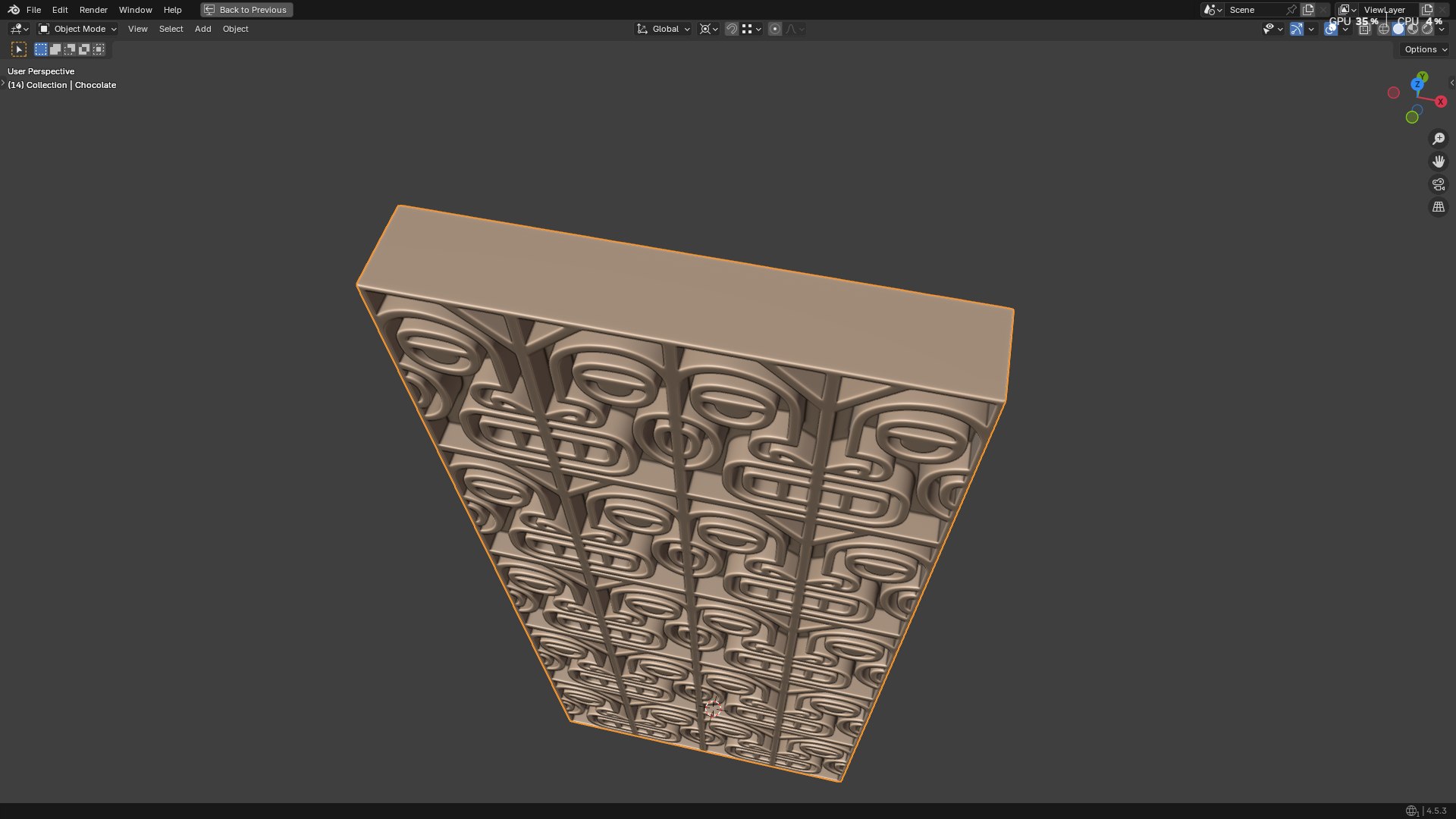Open the shading options dropdown arrow

coord(1442,29)
